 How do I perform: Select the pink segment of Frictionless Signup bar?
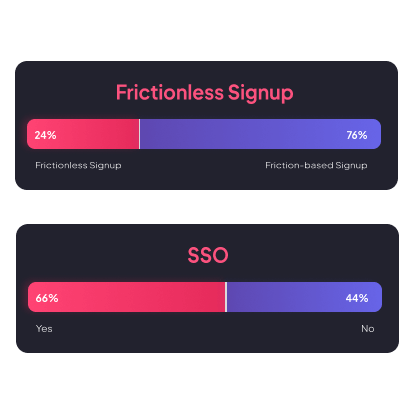tap(83, 134)
